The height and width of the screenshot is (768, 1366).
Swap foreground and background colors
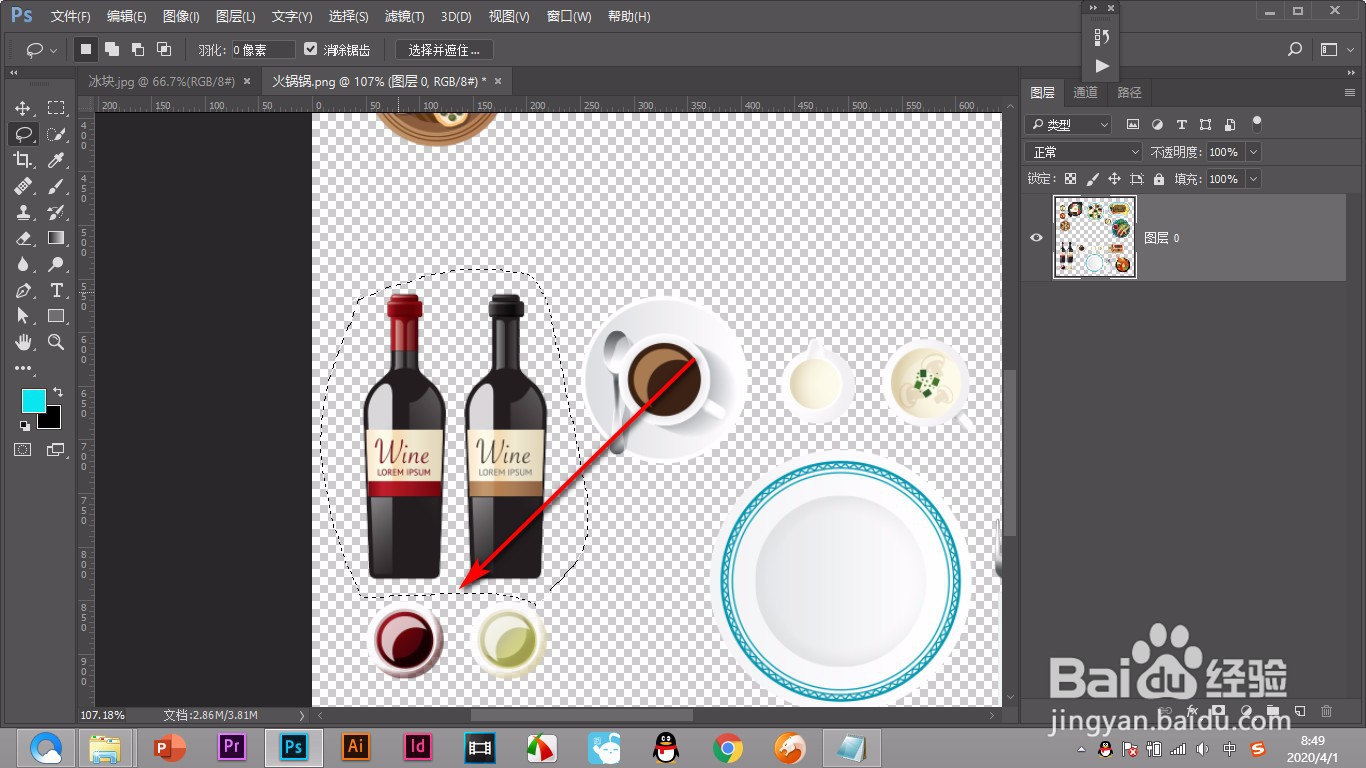tap(57, 392)
